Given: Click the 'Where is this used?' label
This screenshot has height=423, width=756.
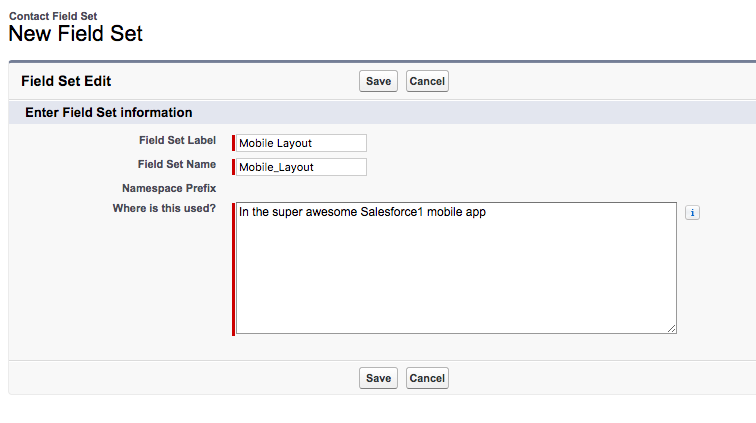Looking at the screenshot, I should tap(164, 209).
